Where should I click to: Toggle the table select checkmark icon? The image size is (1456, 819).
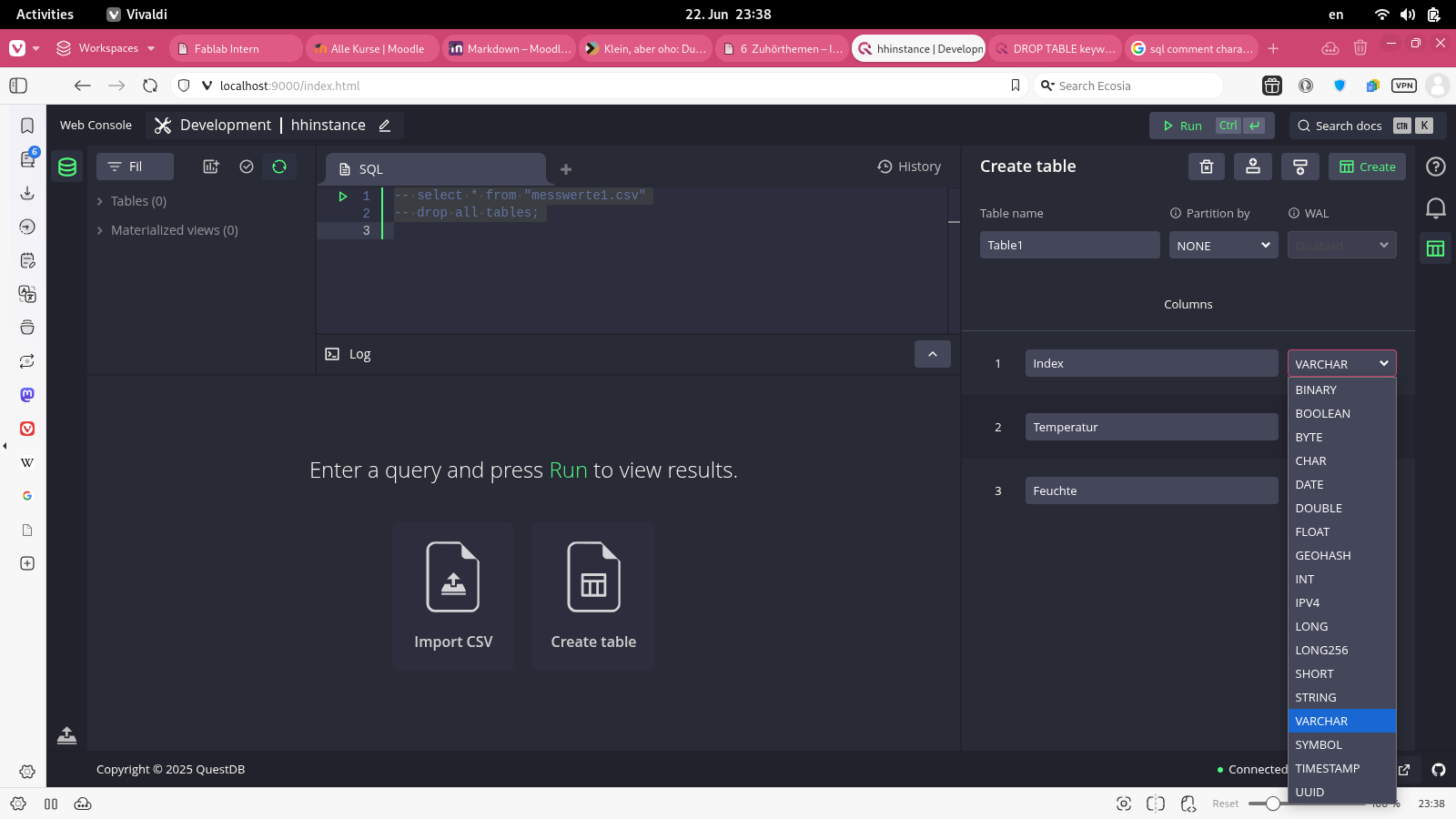(246, 167)
